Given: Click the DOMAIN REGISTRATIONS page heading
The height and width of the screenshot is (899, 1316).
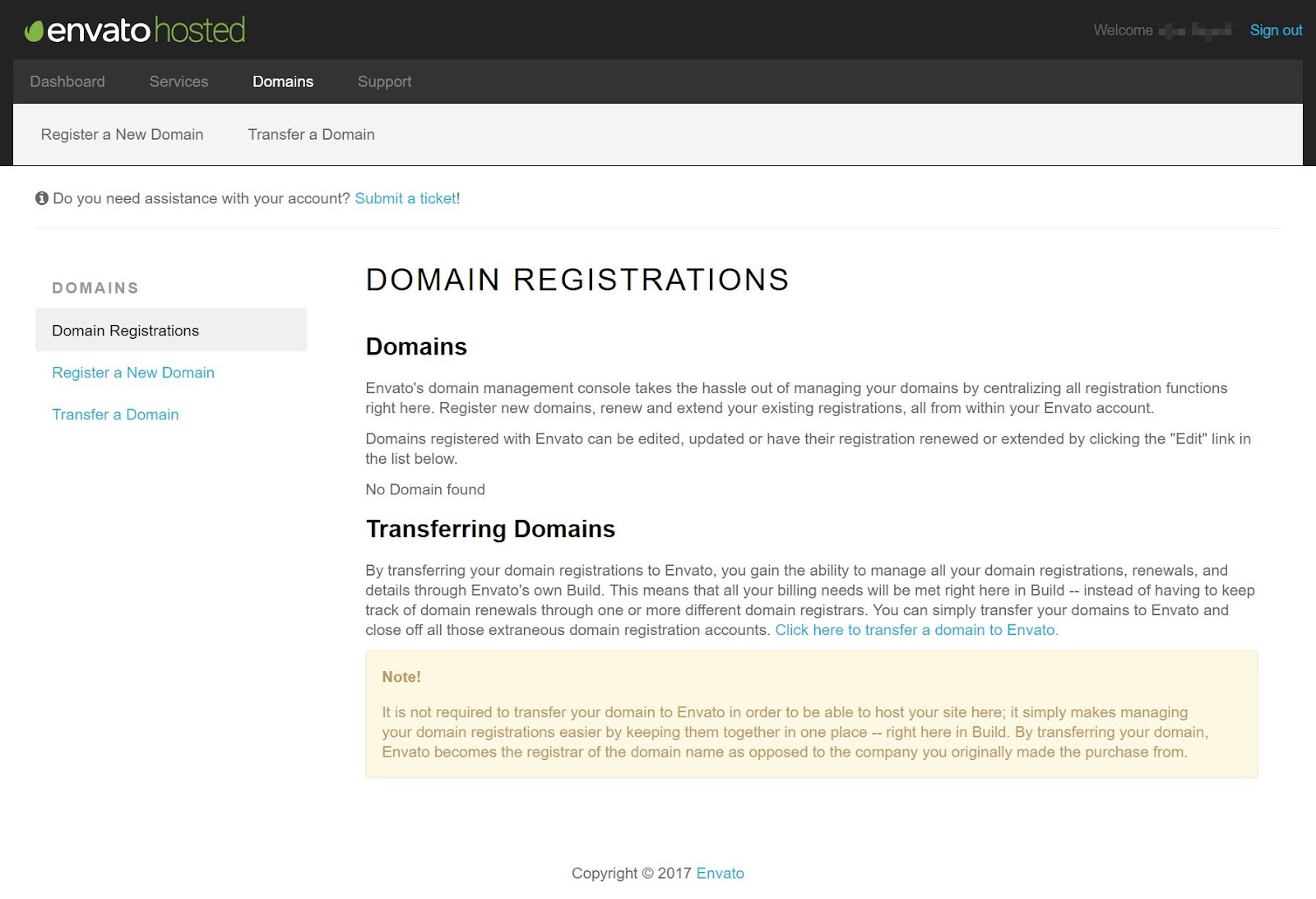Looking at the screenshot, I should pos(577,280).
